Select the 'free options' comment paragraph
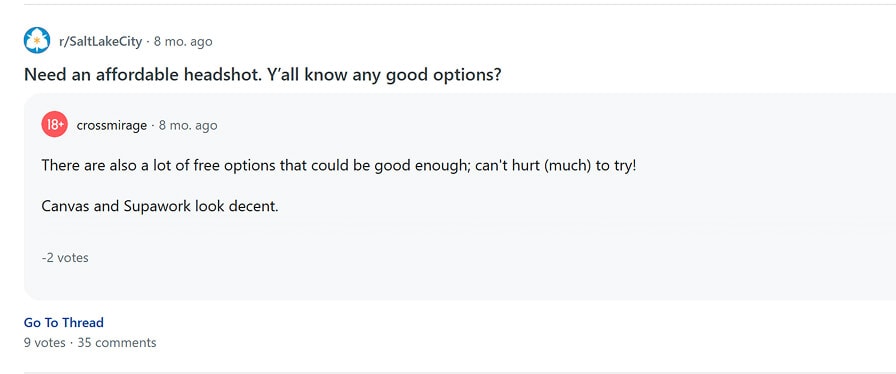The width and height of the screenshot is (896, 374). (338, 166)
